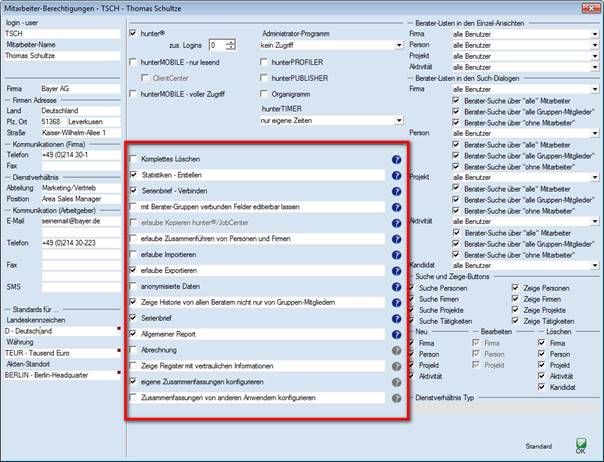Click help icon beside Komplettes Löschen
Image resolution: width=604 pixels, height=462 pixels.
(x=396, y=159)
